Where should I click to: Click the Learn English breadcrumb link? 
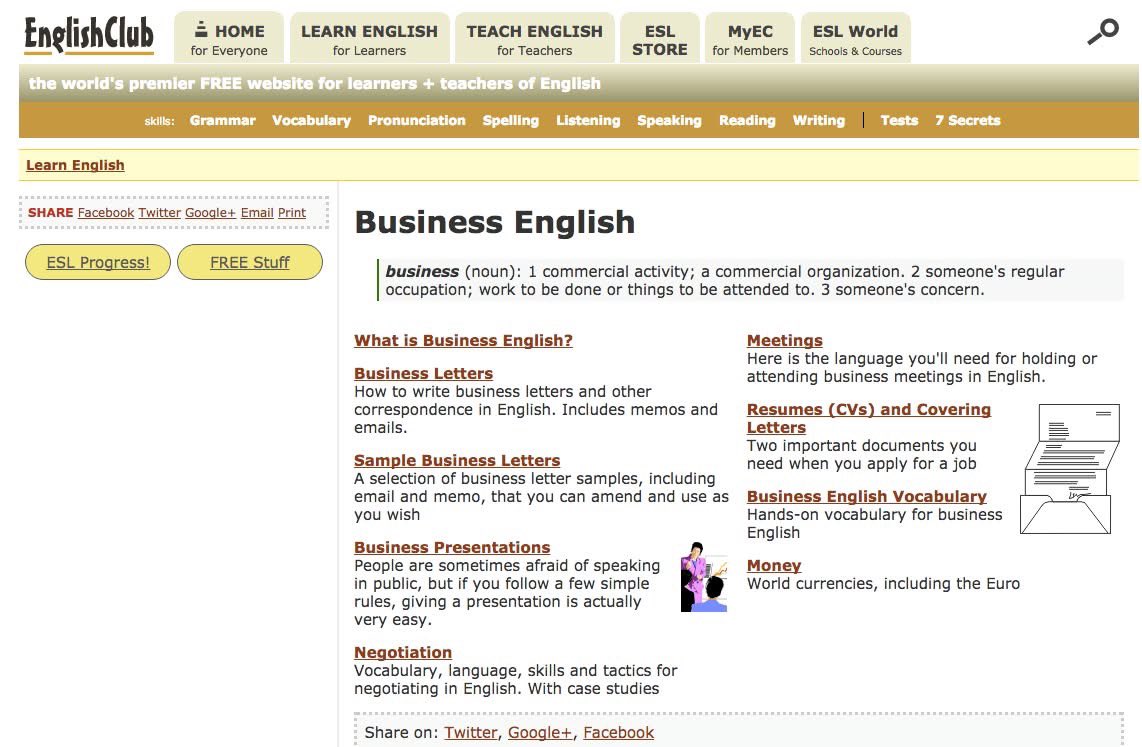(75, 165)
